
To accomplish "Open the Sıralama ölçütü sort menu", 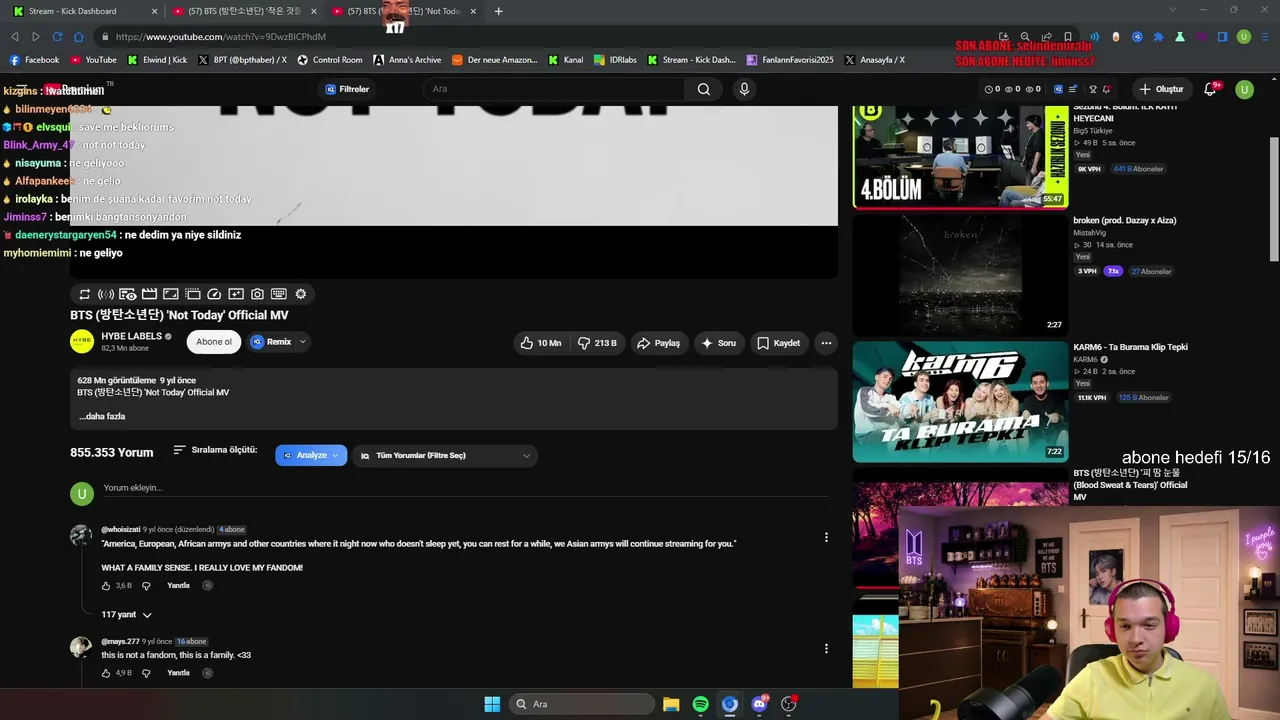I will [215, 451].
